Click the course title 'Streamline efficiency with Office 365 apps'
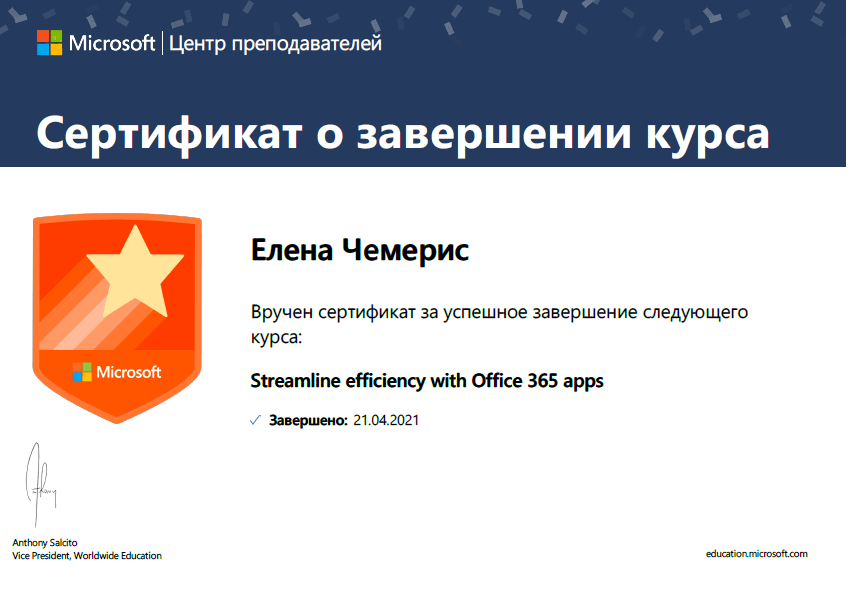Screen dimensions: 852x610 (x=427, y=381)
